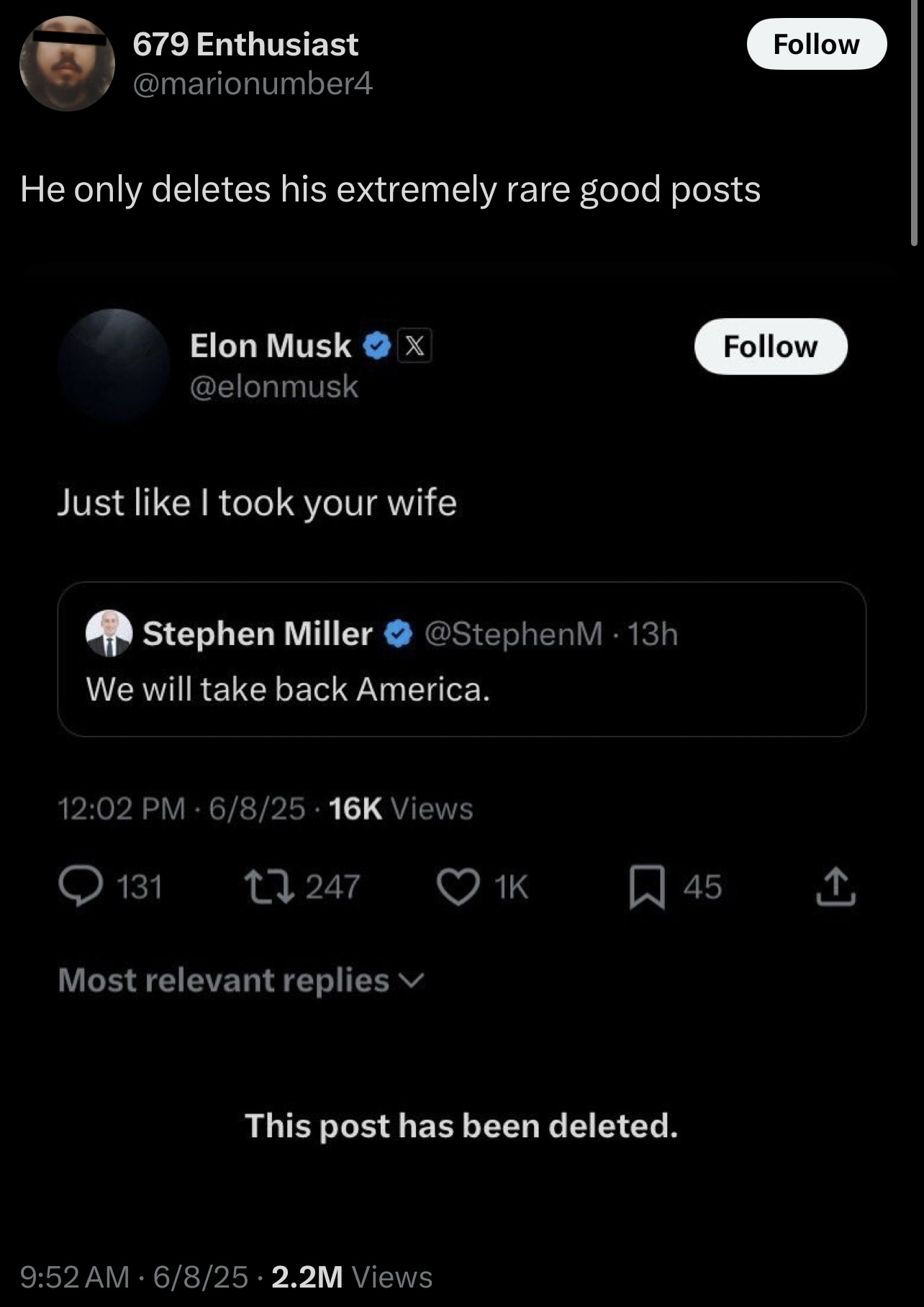Open the @elonmusk handle link

[x=273, y=386]
